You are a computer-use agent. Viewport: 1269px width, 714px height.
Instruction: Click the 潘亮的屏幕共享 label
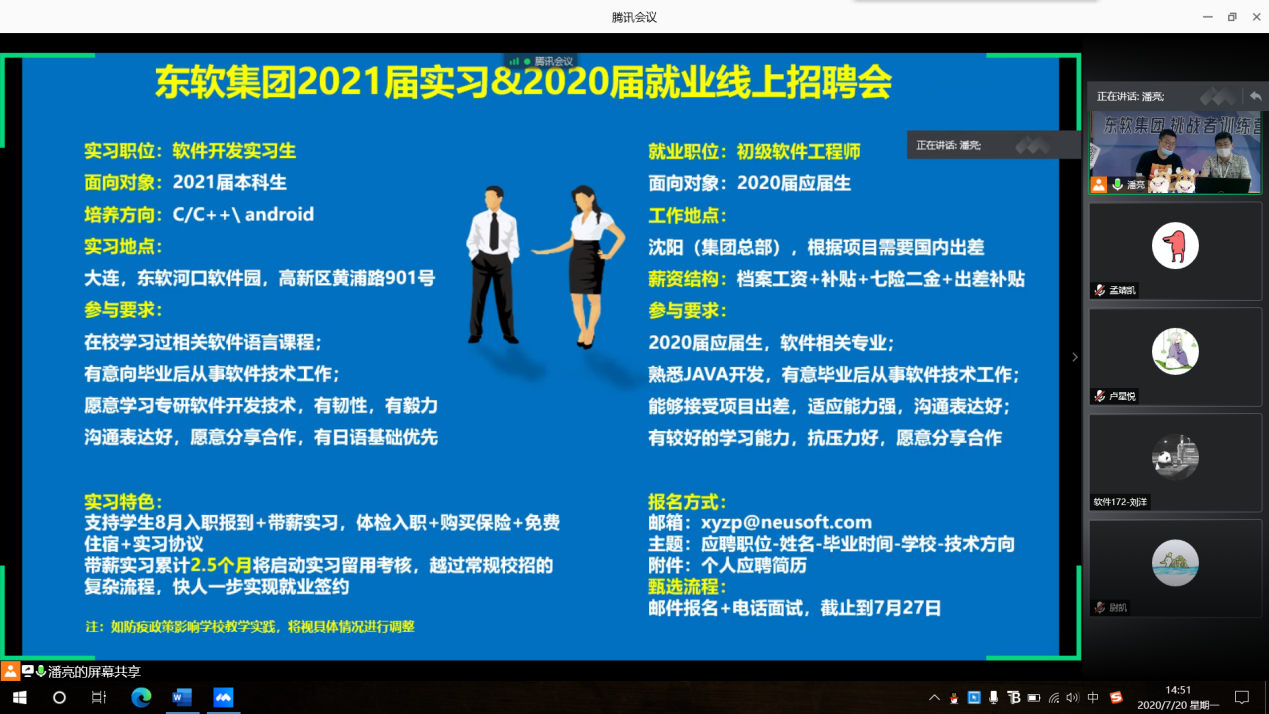coord(94,672)
